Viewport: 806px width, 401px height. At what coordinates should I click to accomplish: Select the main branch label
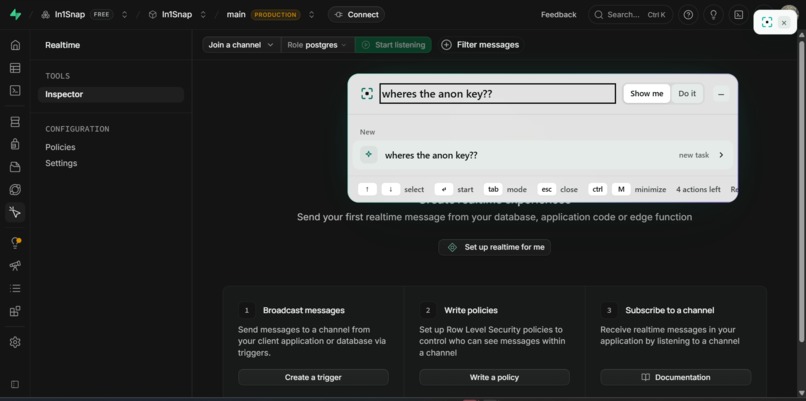tap(236, 14)
